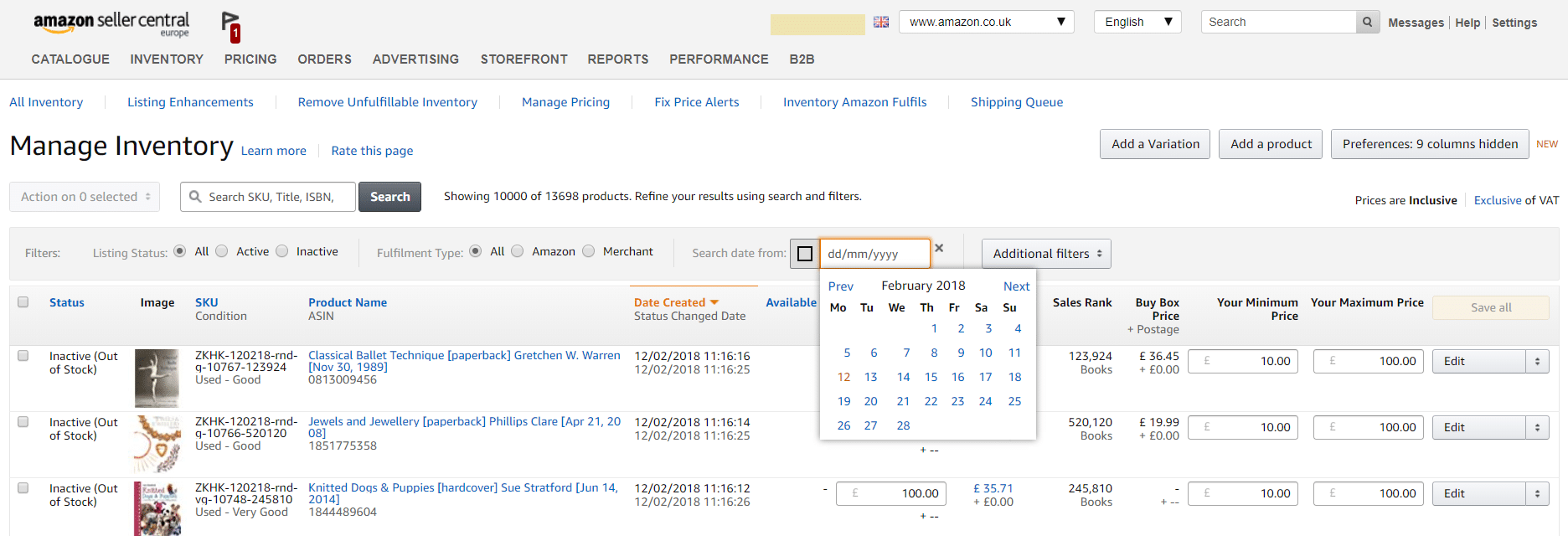The image size is (1568, 546).
Task: Select the Inactive listing status radio
Action: point(282,251)
